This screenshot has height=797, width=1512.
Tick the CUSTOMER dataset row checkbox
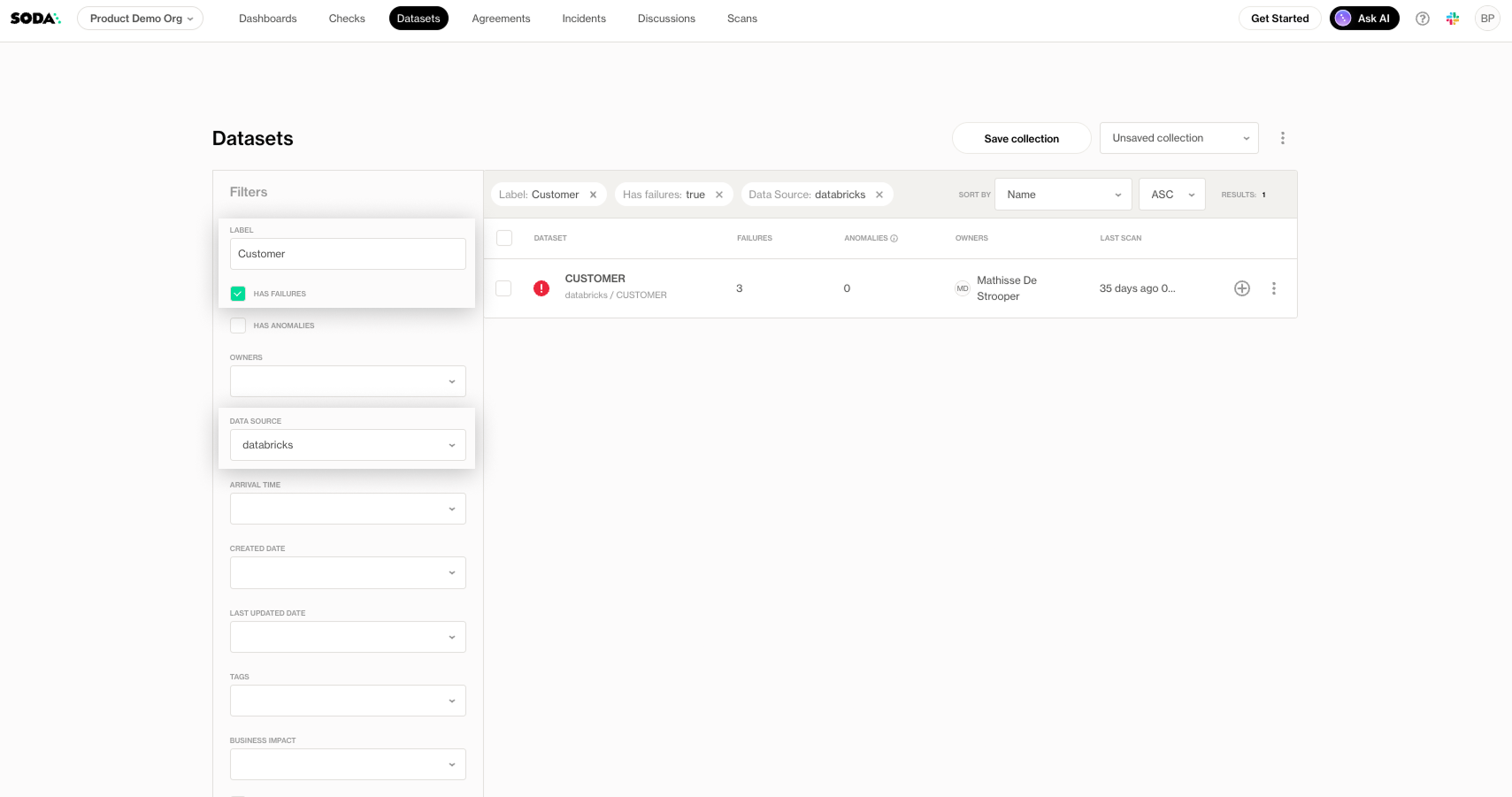point(503,288)
